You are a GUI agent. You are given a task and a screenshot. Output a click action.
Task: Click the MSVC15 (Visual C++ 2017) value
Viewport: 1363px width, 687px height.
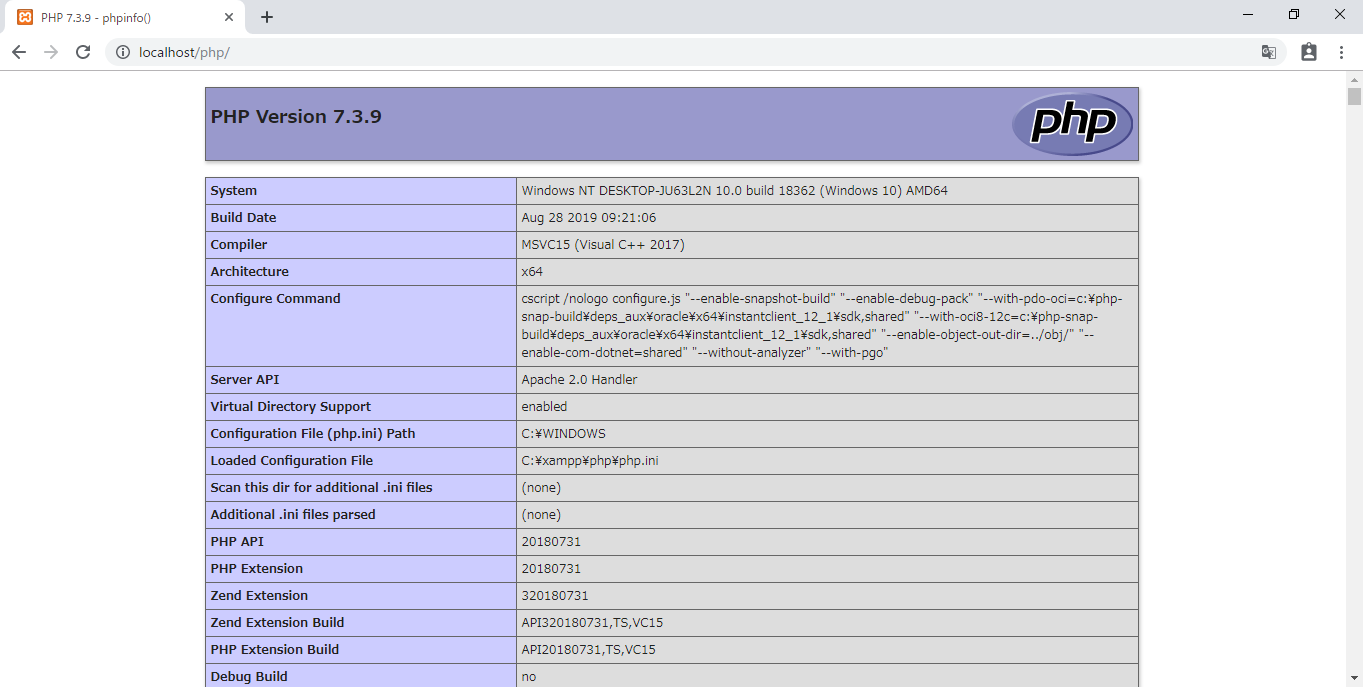point(603,245)
